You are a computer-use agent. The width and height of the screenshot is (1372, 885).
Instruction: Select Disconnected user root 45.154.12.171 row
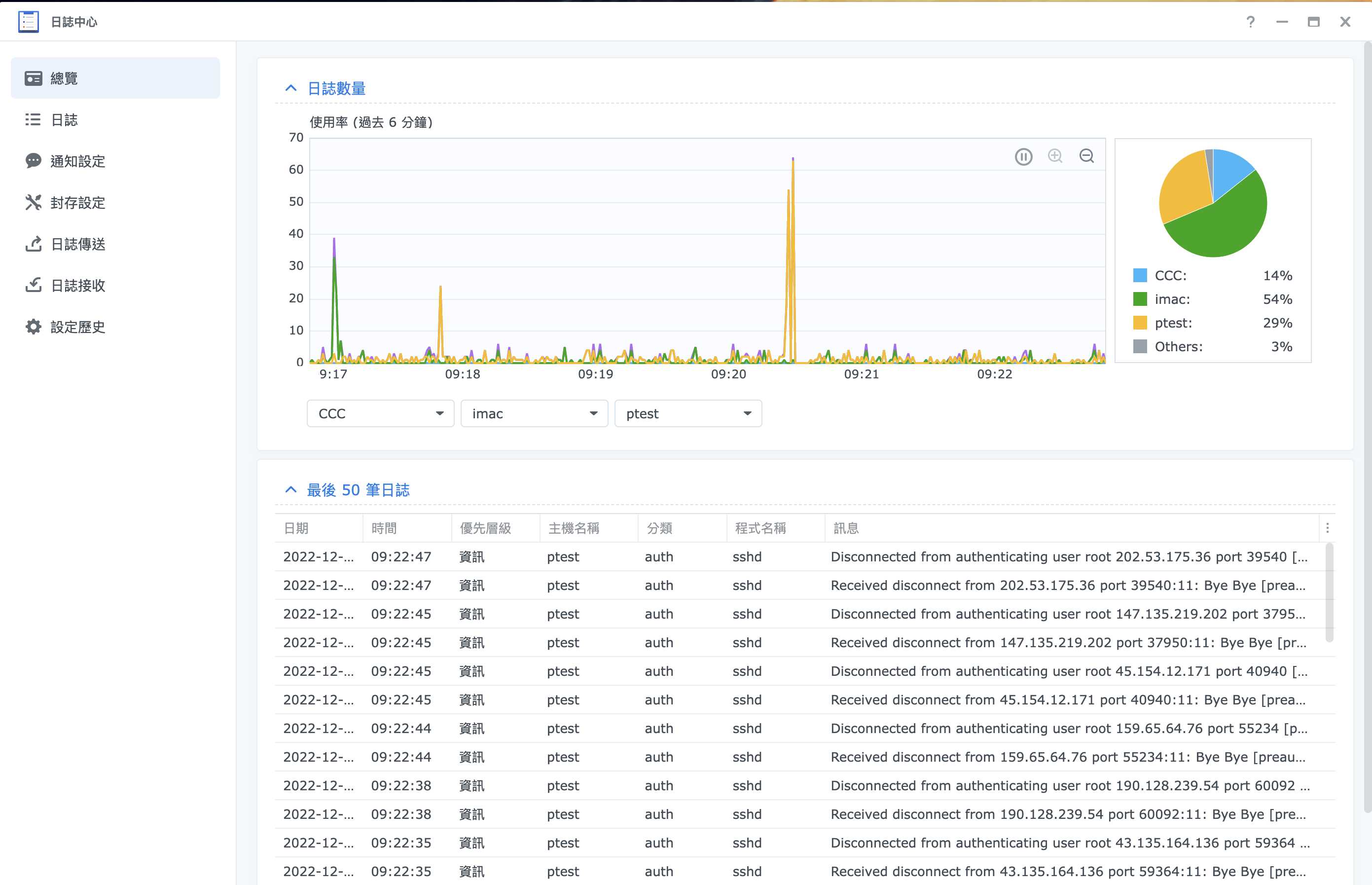(x=805, y=670)
